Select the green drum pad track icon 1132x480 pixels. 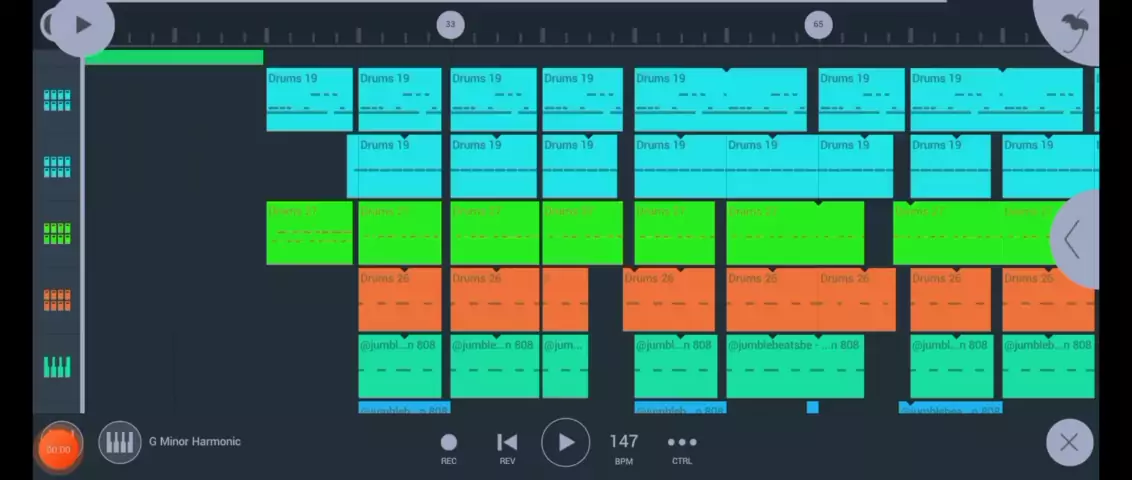point(57,234)
